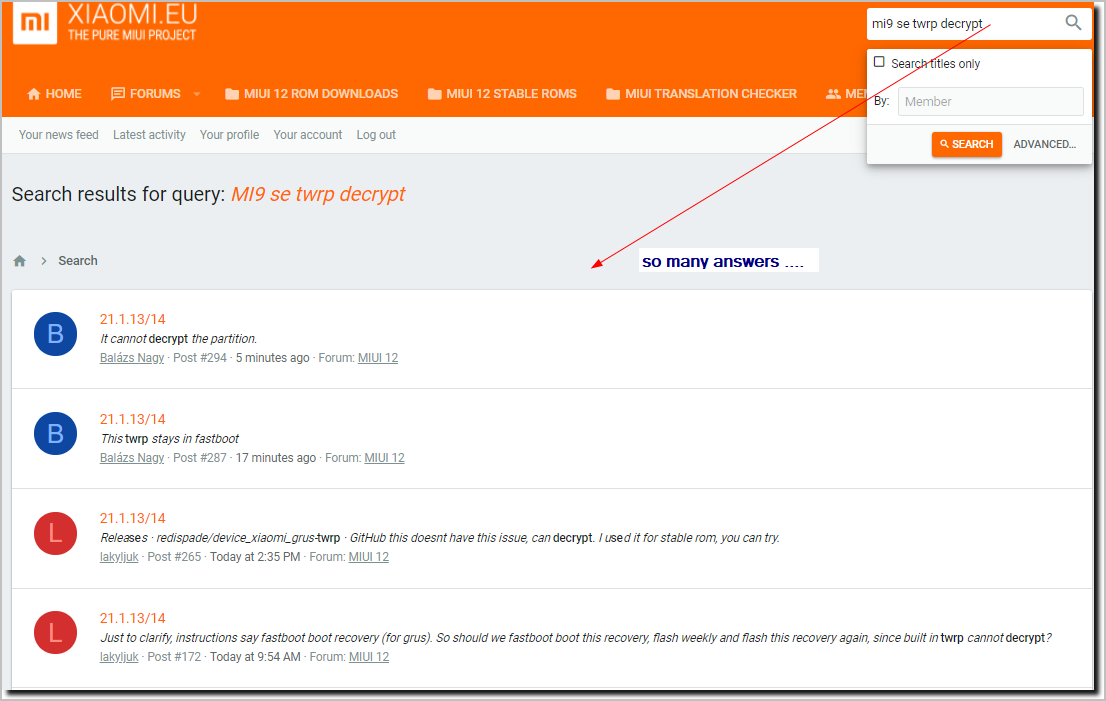The height and width of the screenshot is (701, 1106).
Task: Open MIUI 12 Stable ROMs menu
Action: tap(502, 94)
